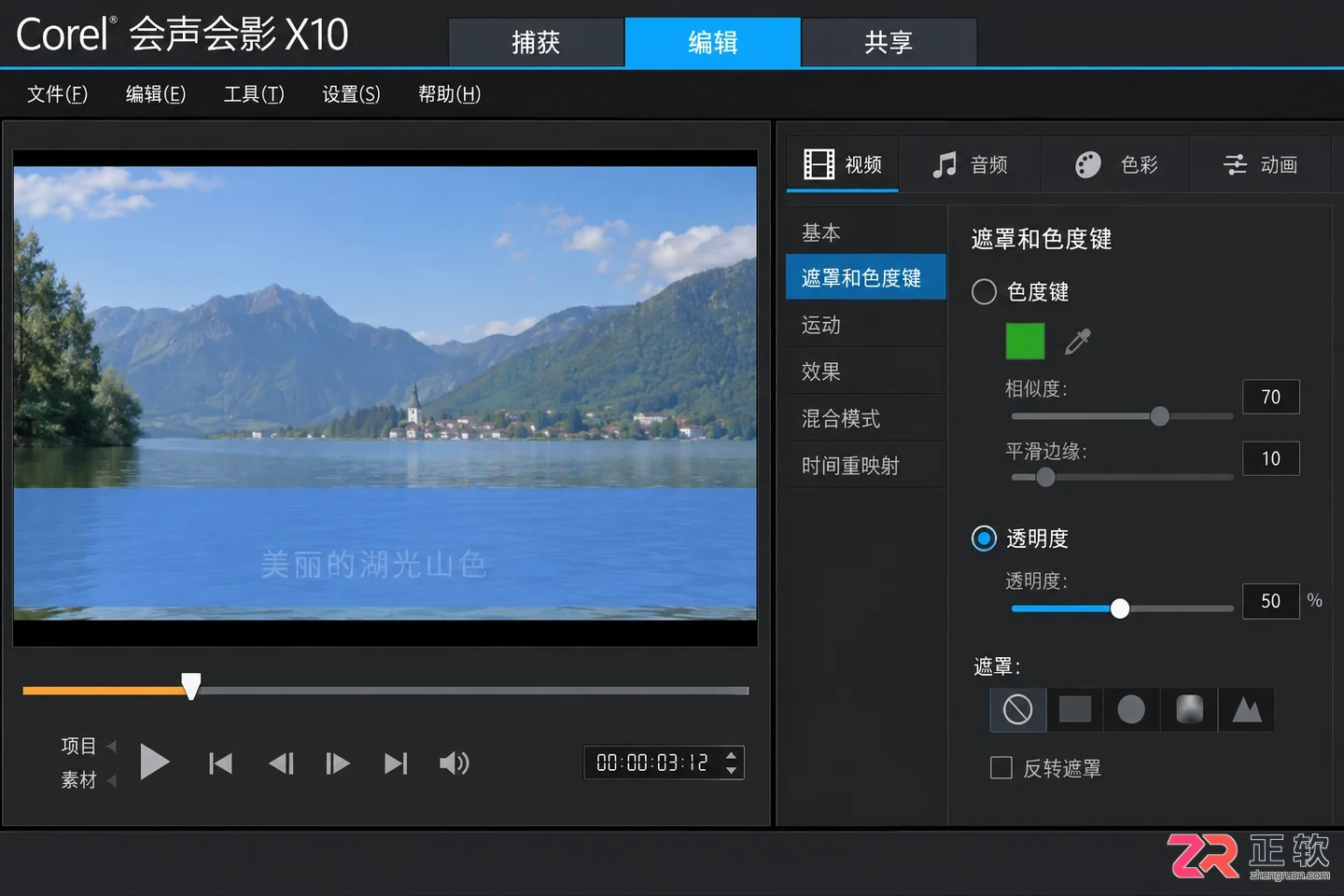Open the 捕获 step tab

536,42
